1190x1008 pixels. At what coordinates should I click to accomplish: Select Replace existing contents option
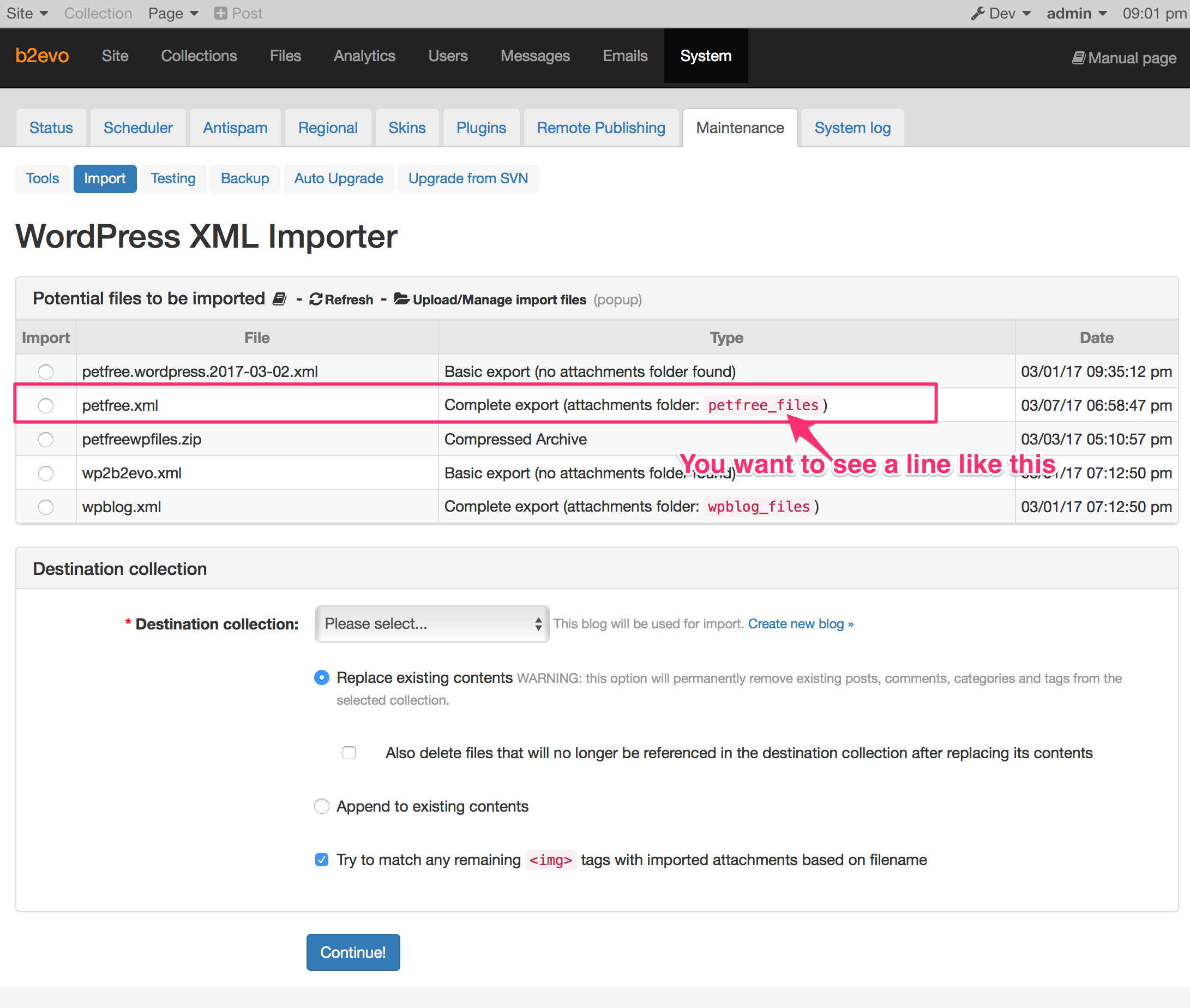322,677
